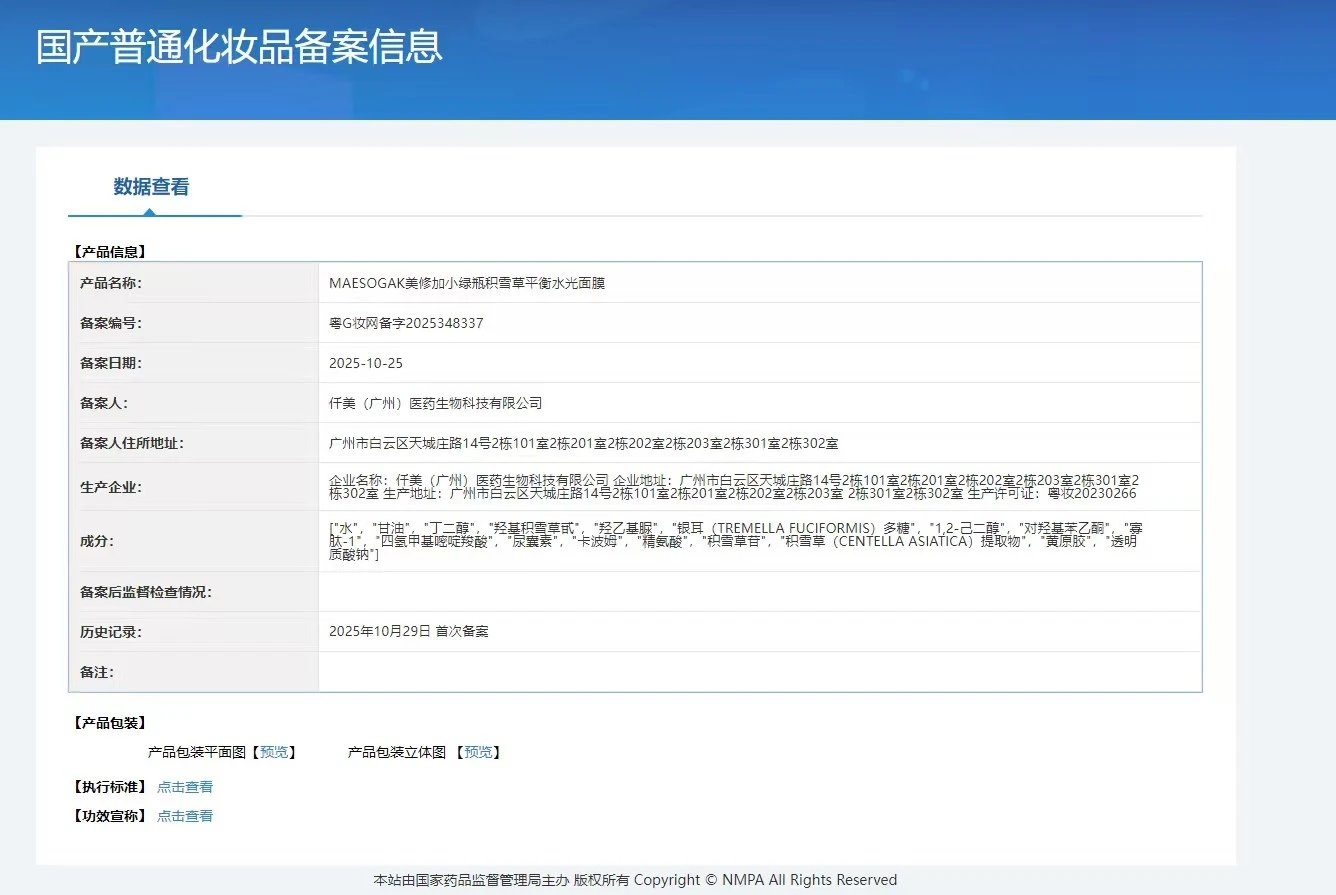Click the 产品包装平面图 label text
This screenshot has width=1336, height=895.
[197, 752]
